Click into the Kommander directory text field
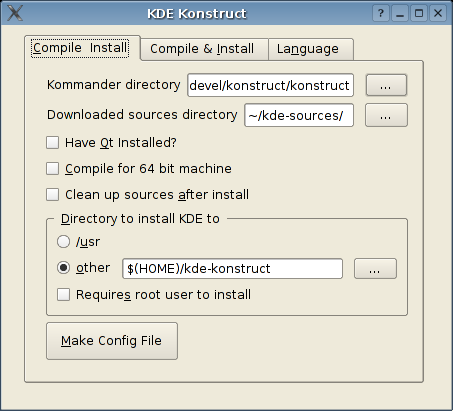 pyautogui.click(x=270, y=85)
